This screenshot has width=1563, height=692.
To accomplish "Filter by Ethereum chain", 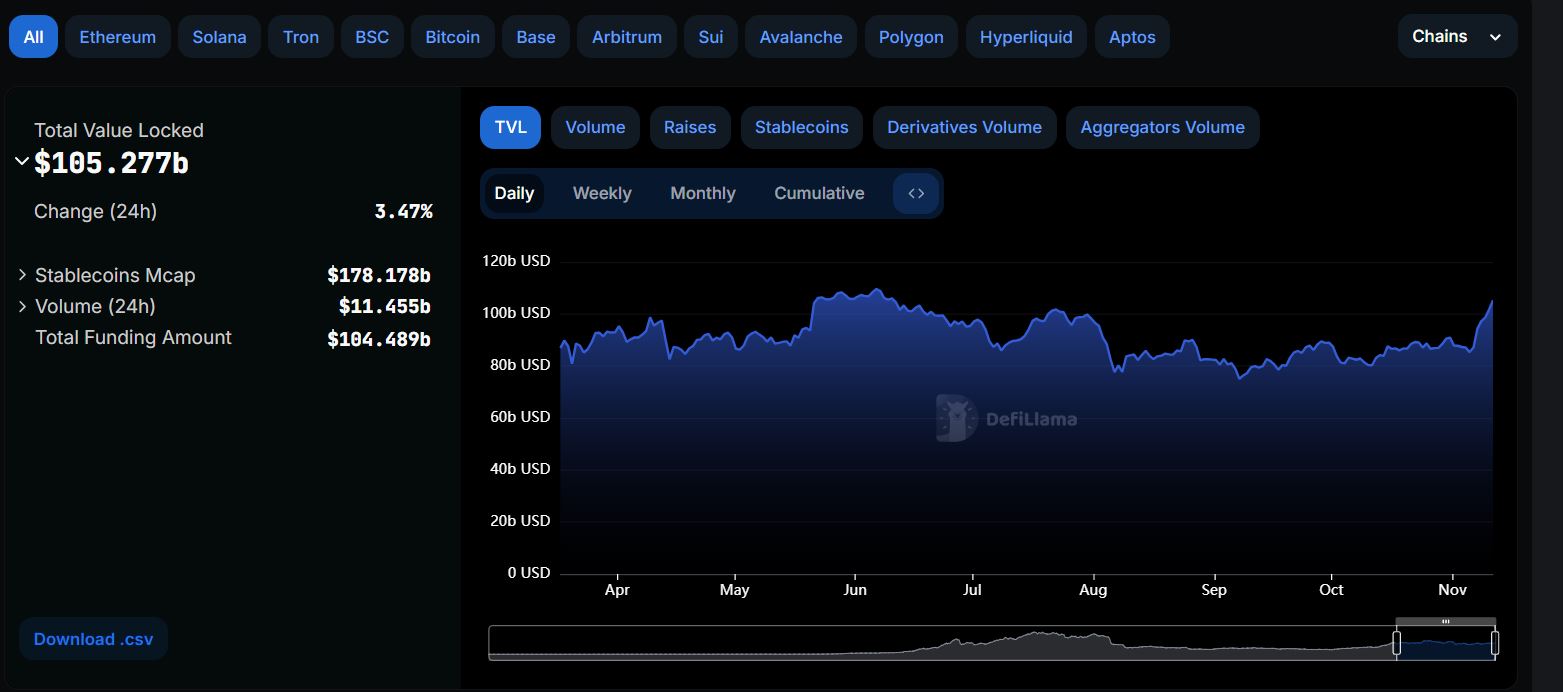I will pyautogui.click(x=118, y=37).
